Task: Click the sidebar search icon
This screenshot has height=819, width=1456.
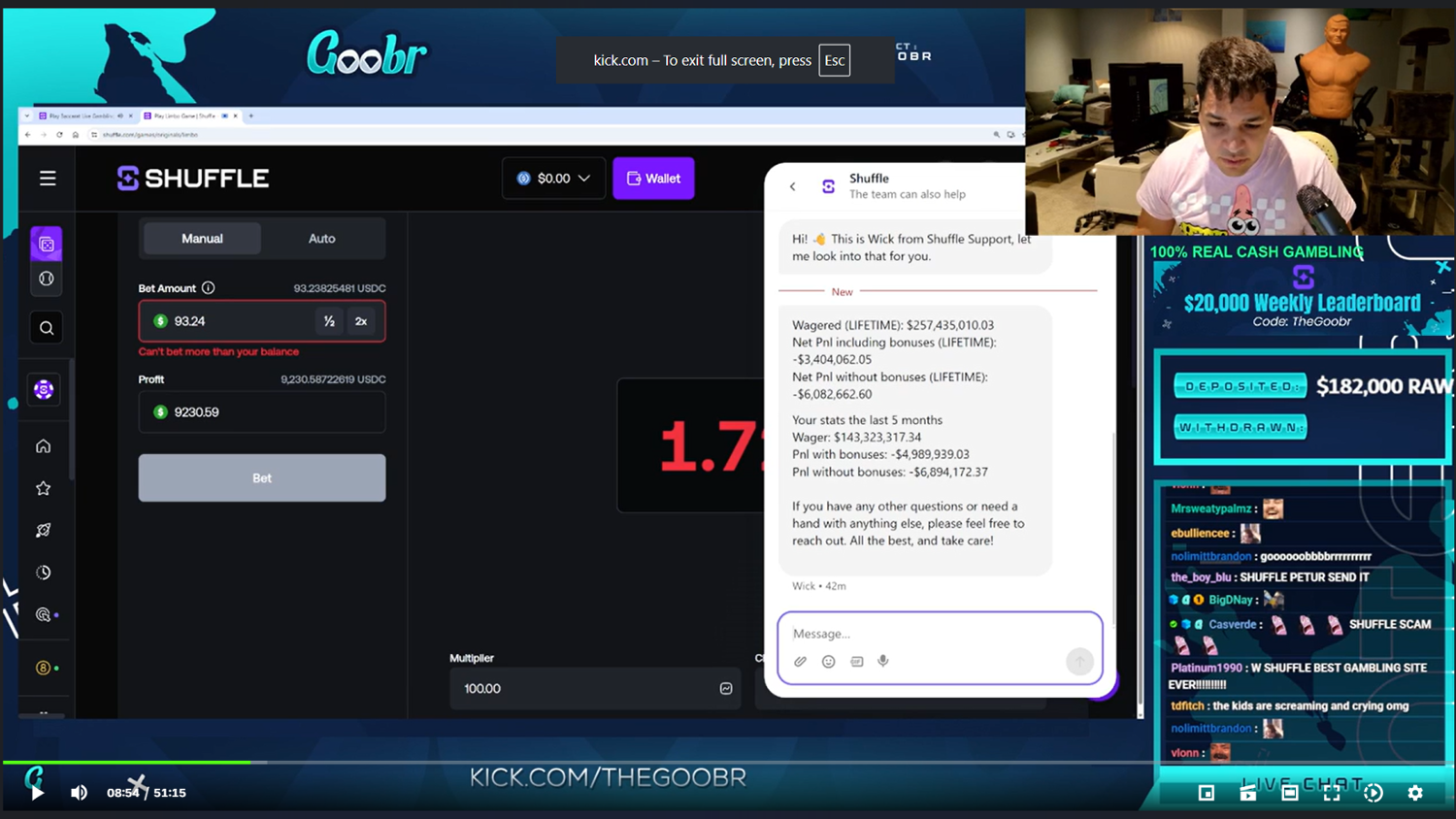Action: [x=46, y=328]
